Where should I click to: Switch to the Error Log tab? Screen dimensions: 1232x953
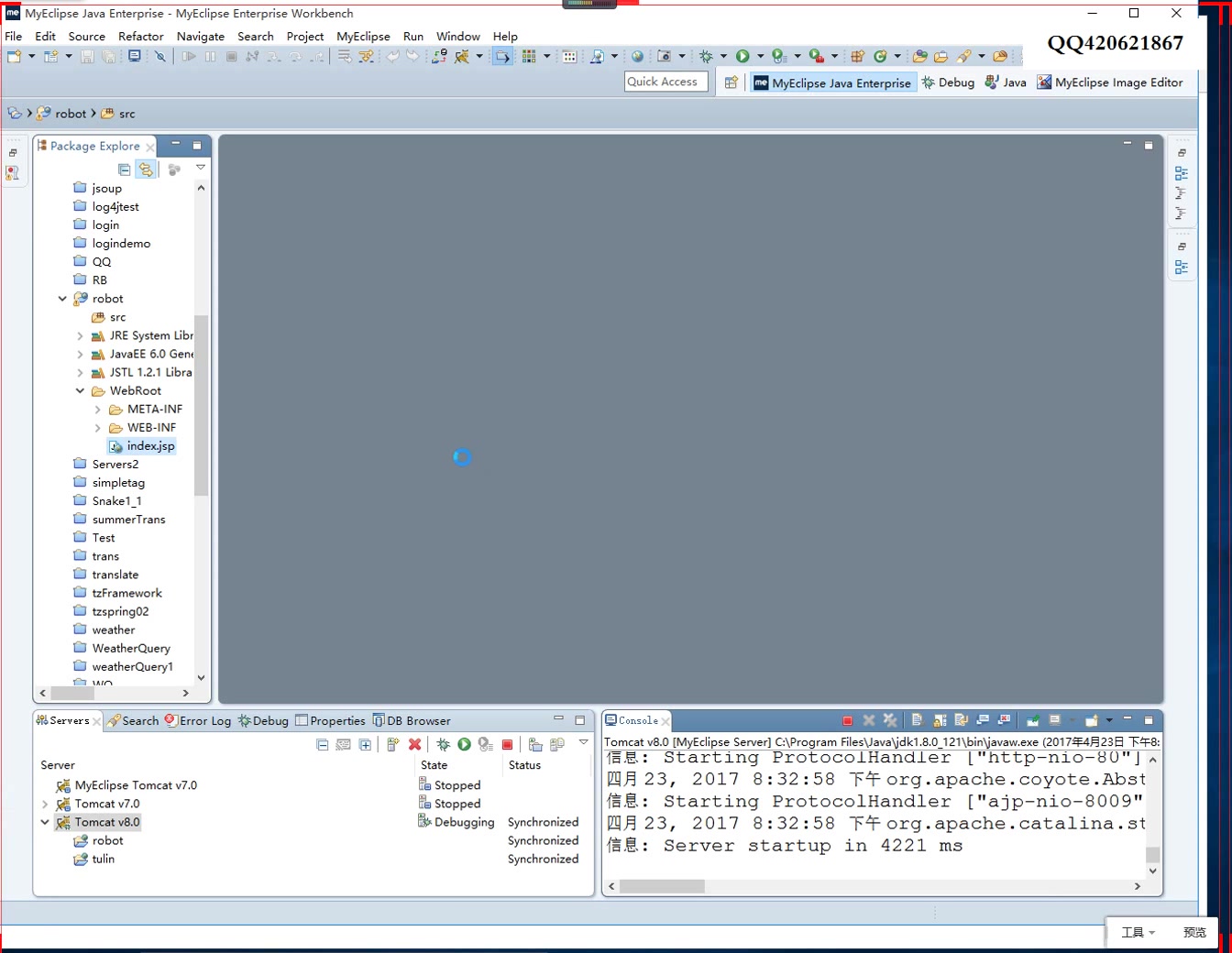pyautogui.click(x=198, y=721)
